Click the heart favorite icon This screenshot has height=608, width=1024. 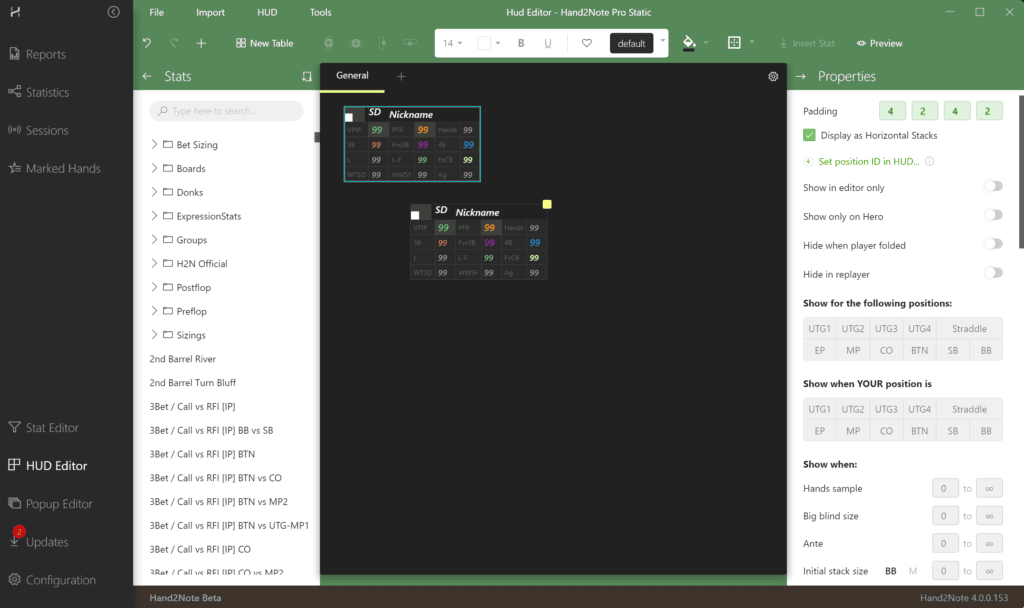click(586, 43)
